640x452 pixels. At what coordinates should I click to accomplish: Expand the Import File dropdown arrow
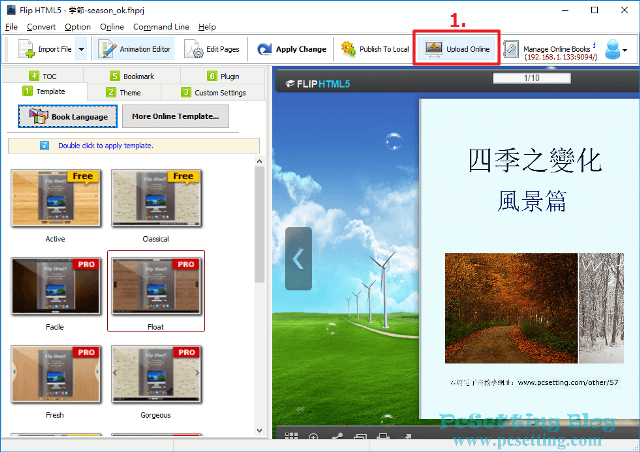[x=81, y=49]
